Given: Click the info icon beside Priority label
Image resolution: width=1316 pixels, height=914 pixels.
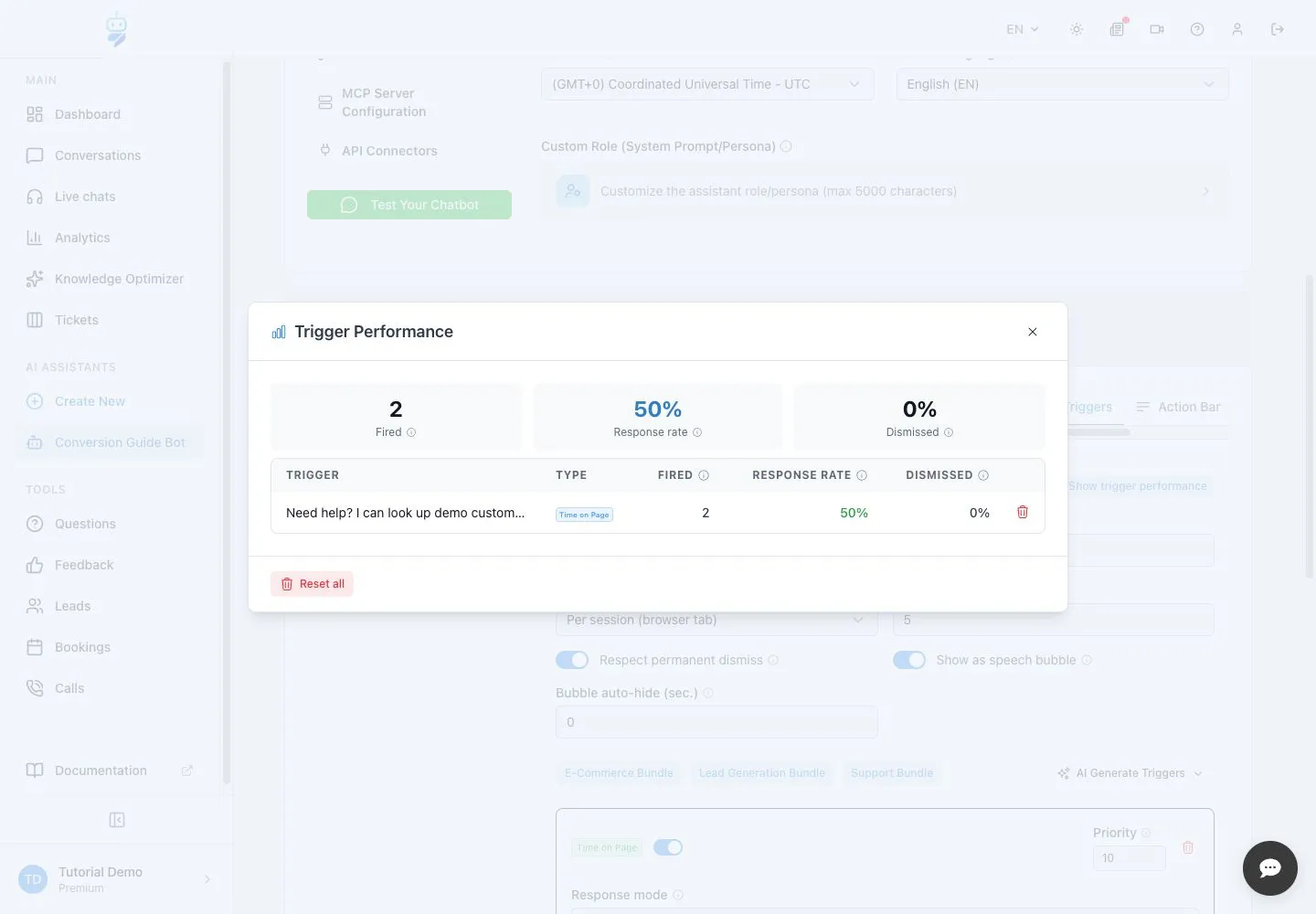Looking at the screenshot, I should (1146, 833).
